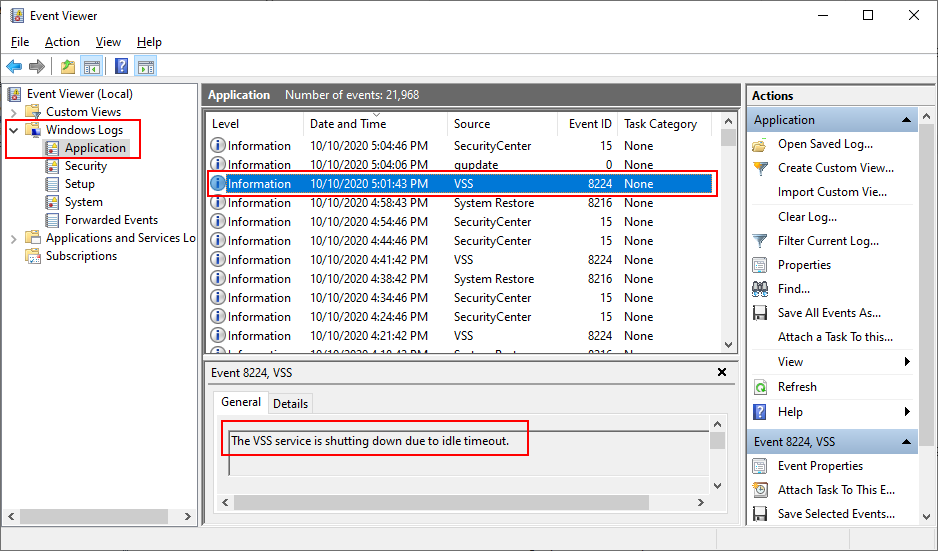Switch to the General tab
The width and height of the screenshot is (938, 551).
click(240, 402)
